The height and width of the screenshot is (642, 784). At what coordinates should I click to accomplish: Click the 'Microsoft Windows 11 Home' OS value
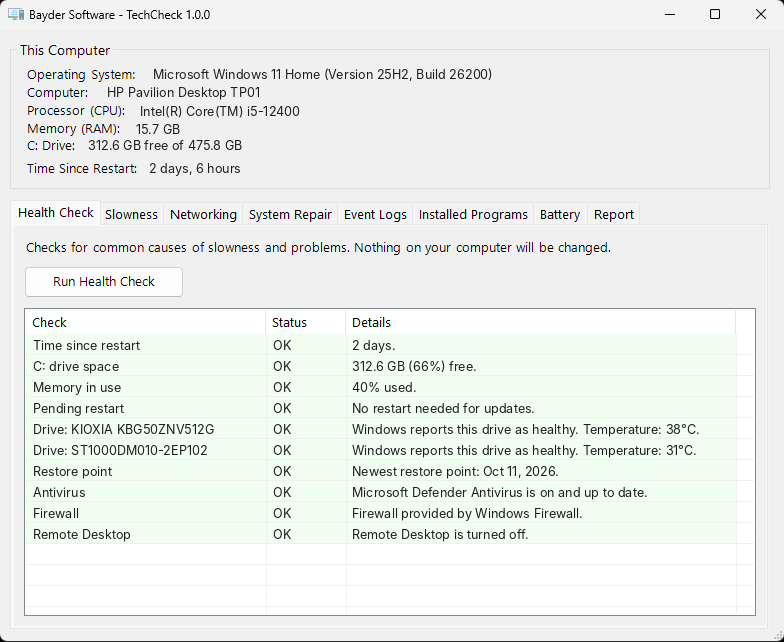(x=322, y=74)
